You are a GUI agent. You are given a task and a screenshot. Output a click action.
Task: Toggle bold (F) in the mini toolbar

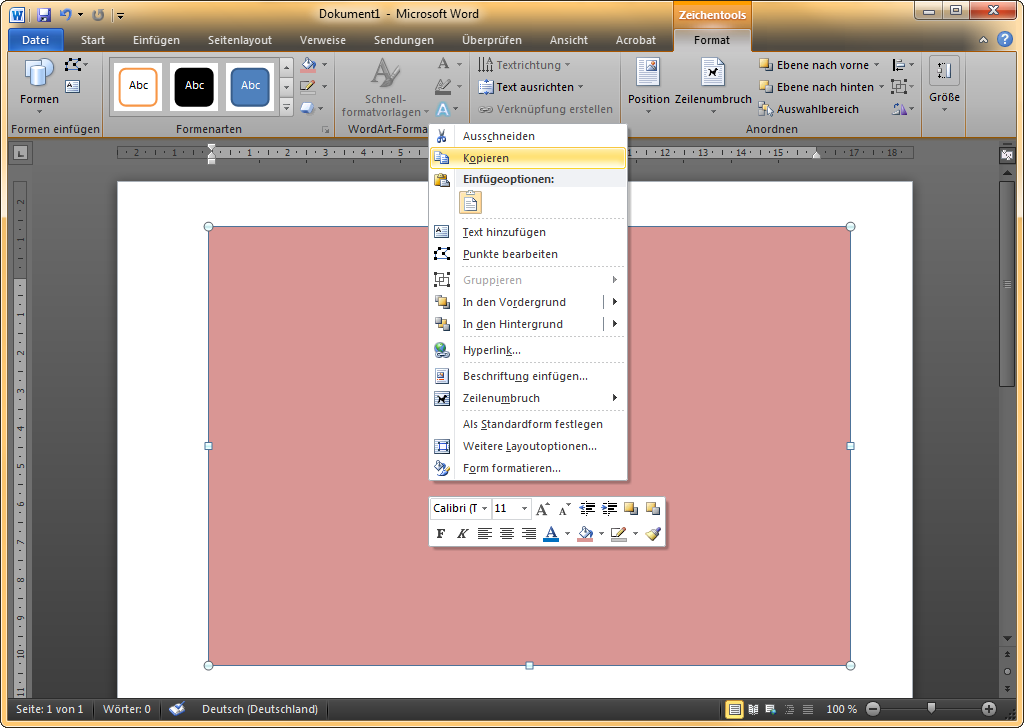(440, 534)
